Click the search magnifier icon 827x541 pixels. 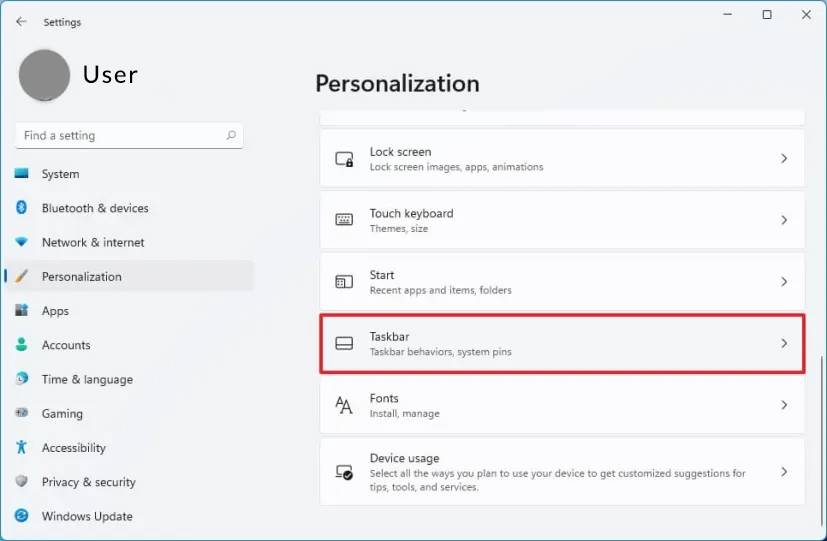coord(231,136)
